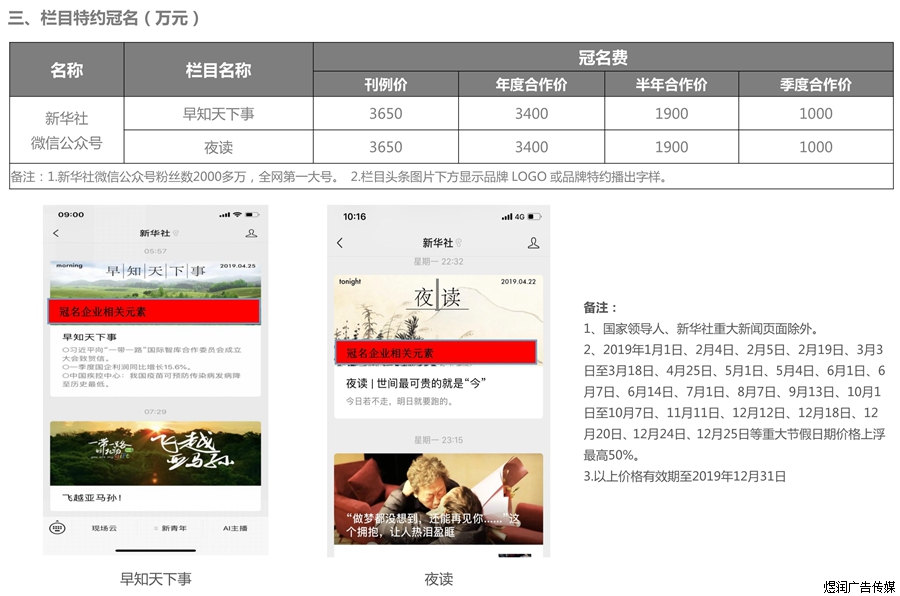900x596 pixels.
Task: Click 3400 in 早知天下事 row
Action: pyautogui.click(x=532, y=114)
